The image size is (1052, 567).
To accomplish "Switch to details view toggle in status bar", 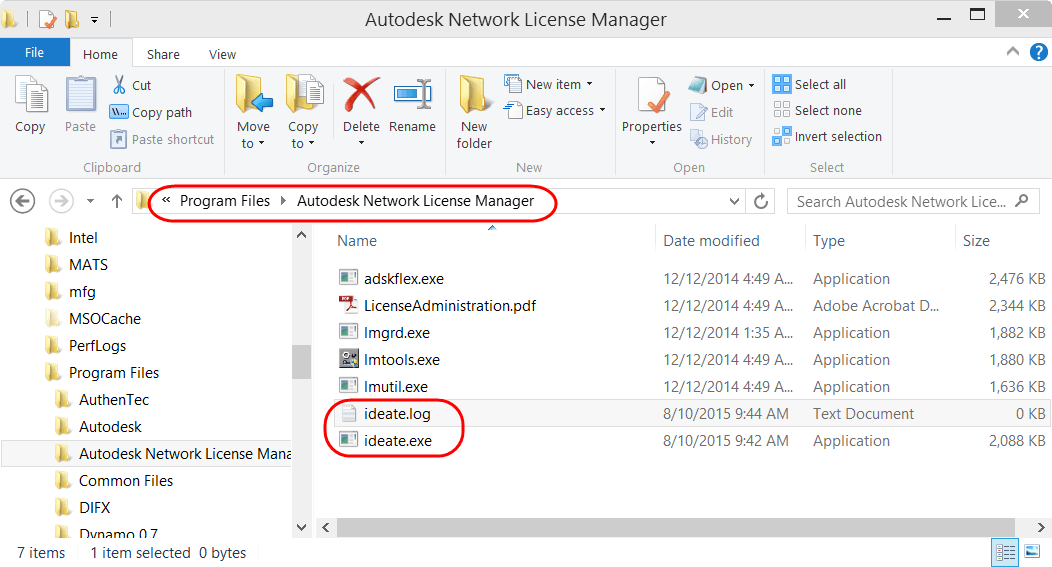I will pyautogui.click(x=1005, y=552).
